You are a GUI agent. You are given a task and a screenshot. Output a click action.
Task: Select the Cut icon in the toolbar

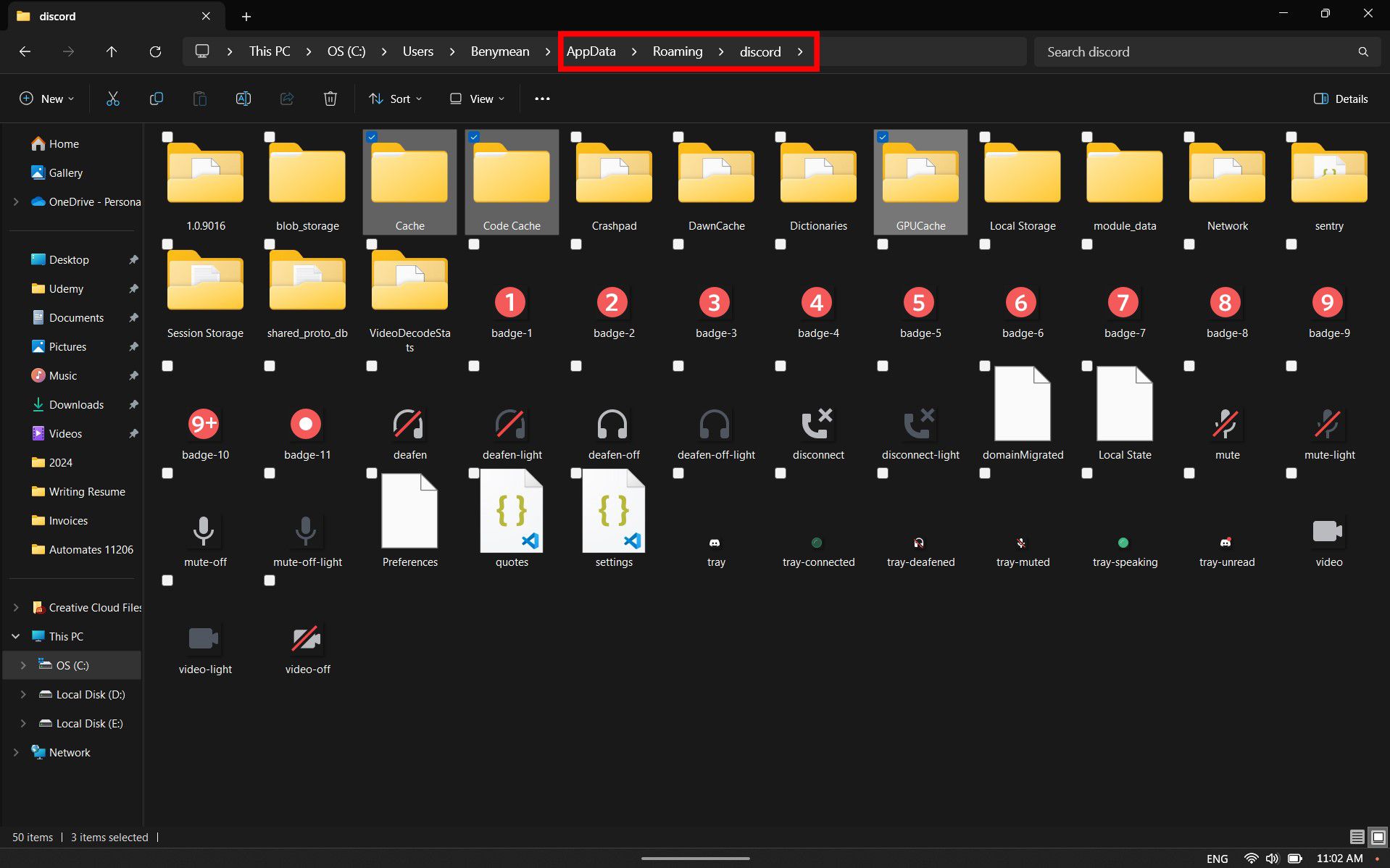(112, 99)
